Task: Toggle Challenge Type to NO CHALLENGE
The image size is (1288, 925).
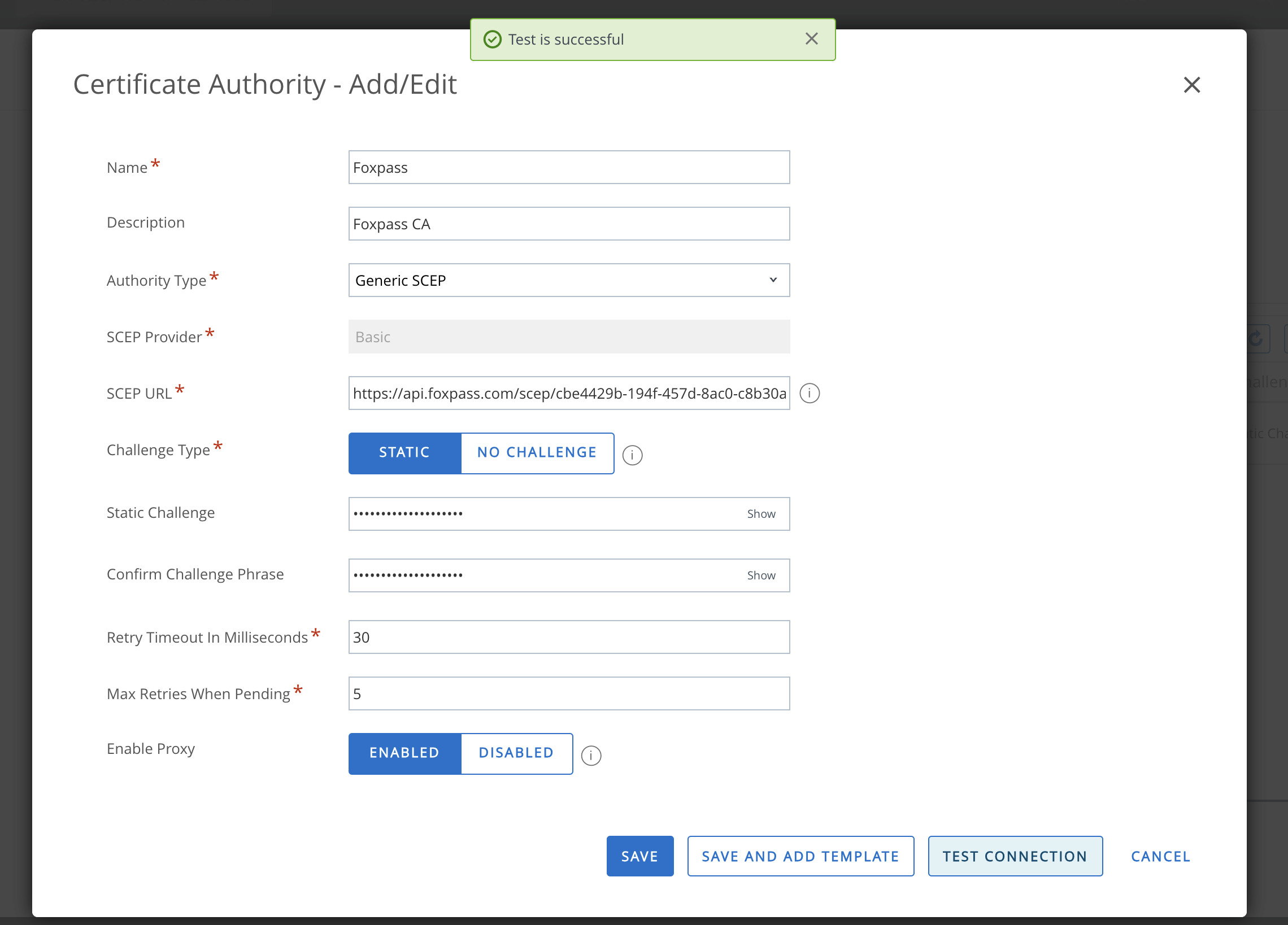Action: [537, 452]
